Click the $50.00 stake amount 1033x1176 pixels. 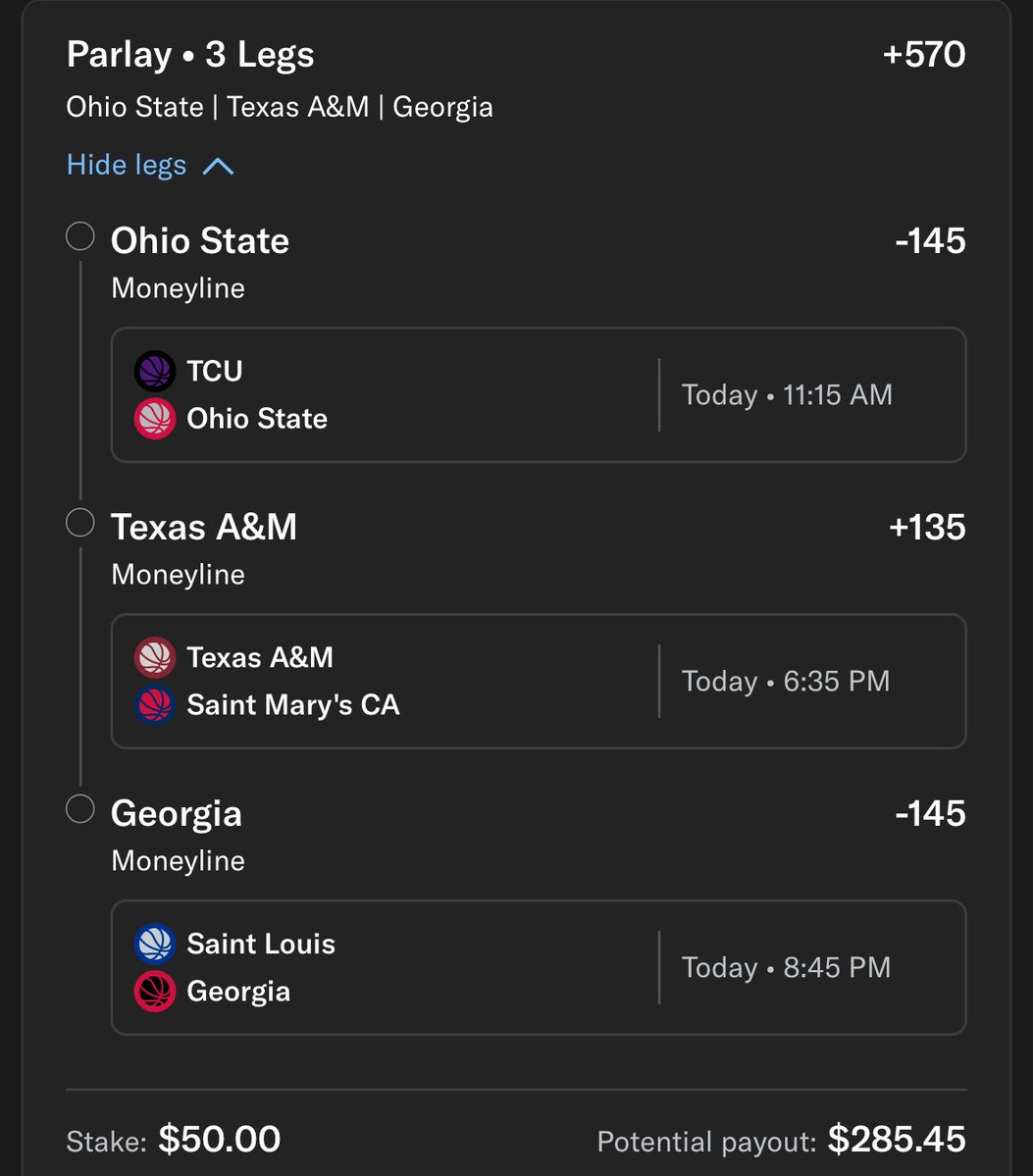(x=220, y=1140)
